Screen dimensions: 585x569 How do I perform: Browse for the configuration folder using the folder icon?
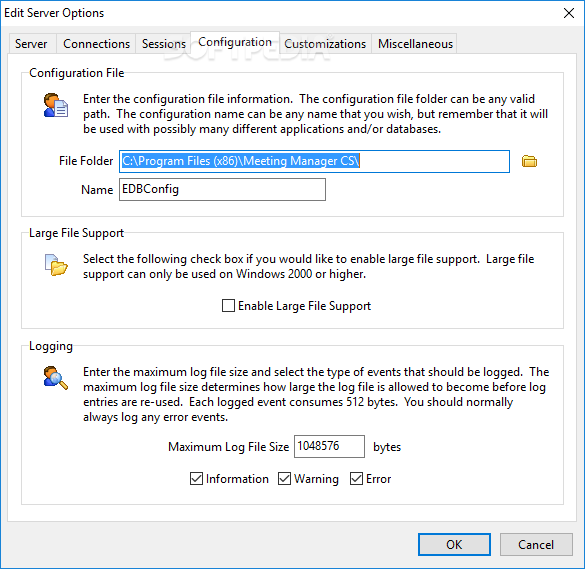(529, 161)
